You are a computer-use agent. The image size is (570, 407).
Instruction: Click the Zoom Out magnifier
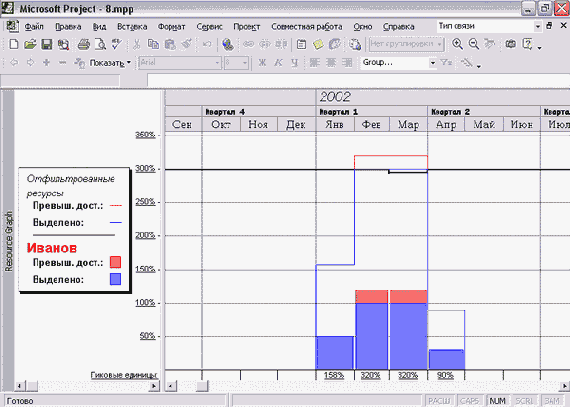coord(473,44)
